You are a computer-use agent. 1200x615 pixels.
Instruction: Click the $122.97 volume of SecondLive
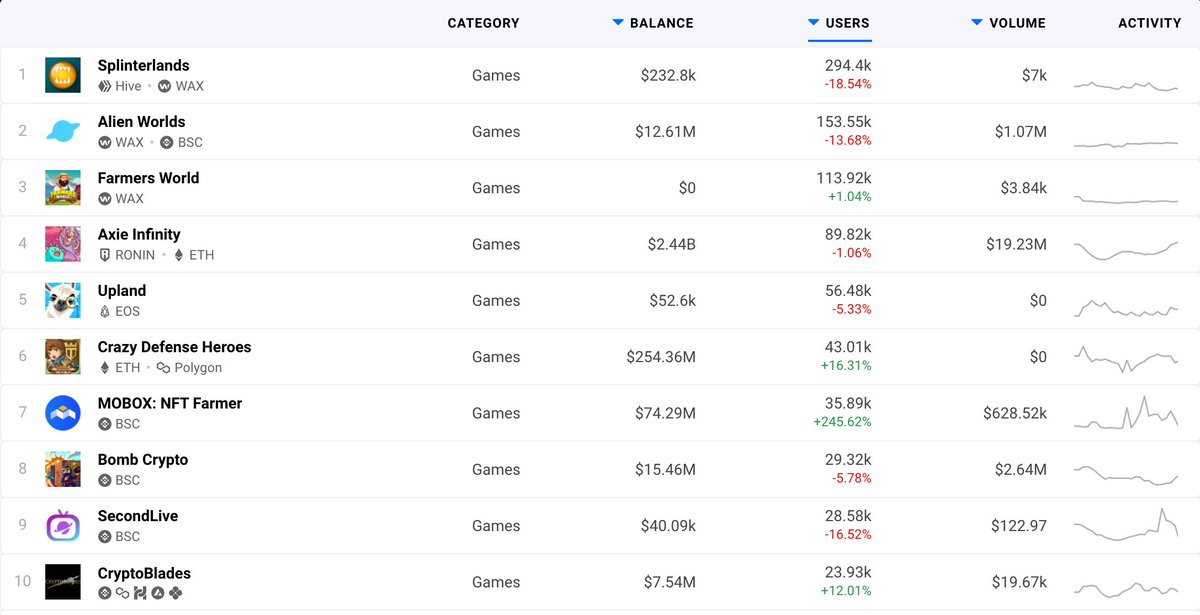coord(1019,526)
